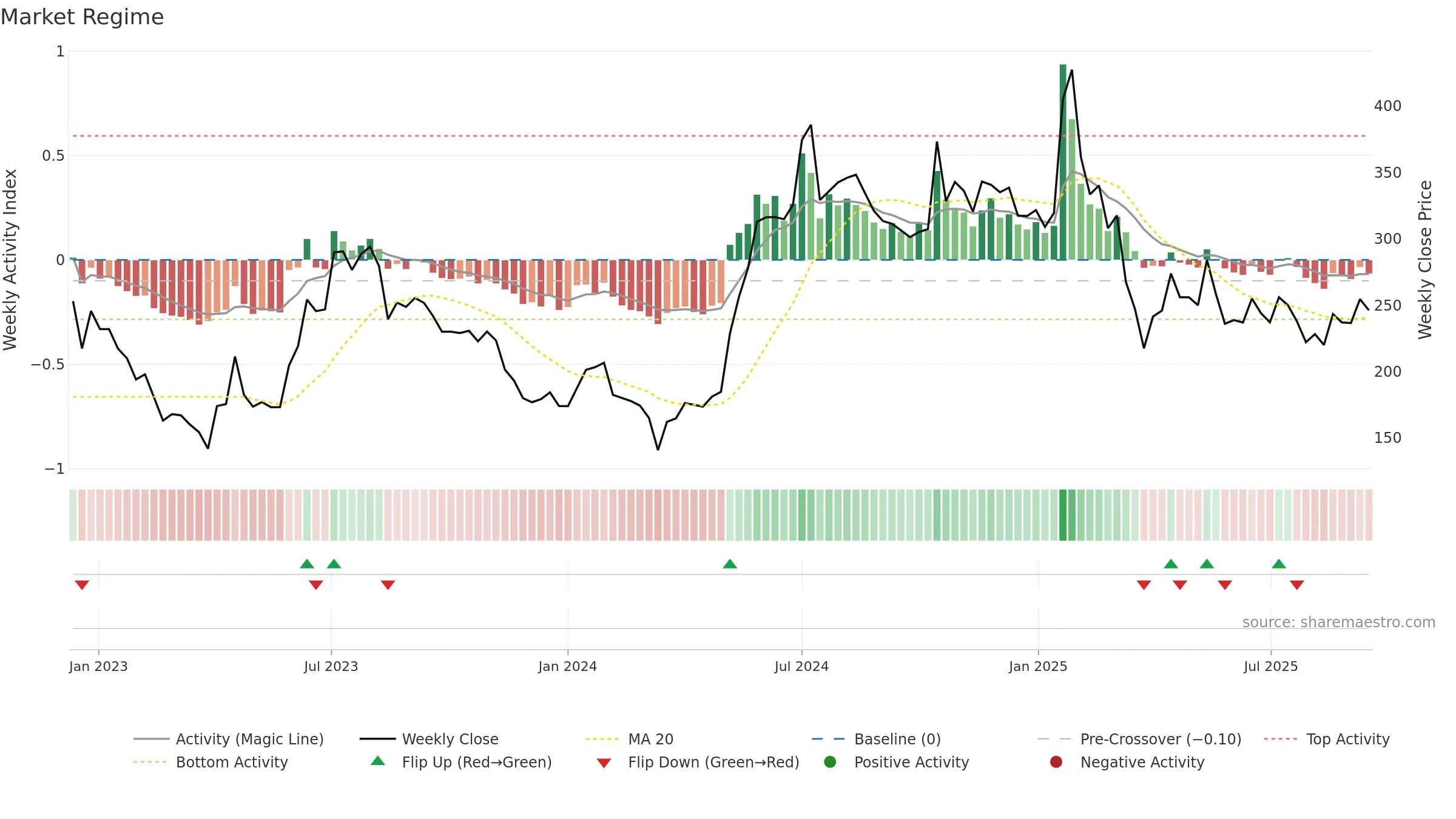Click the Weekly Close Price axis title
Viewport: 1456px width, 819px height.
tap(1425, 260)
